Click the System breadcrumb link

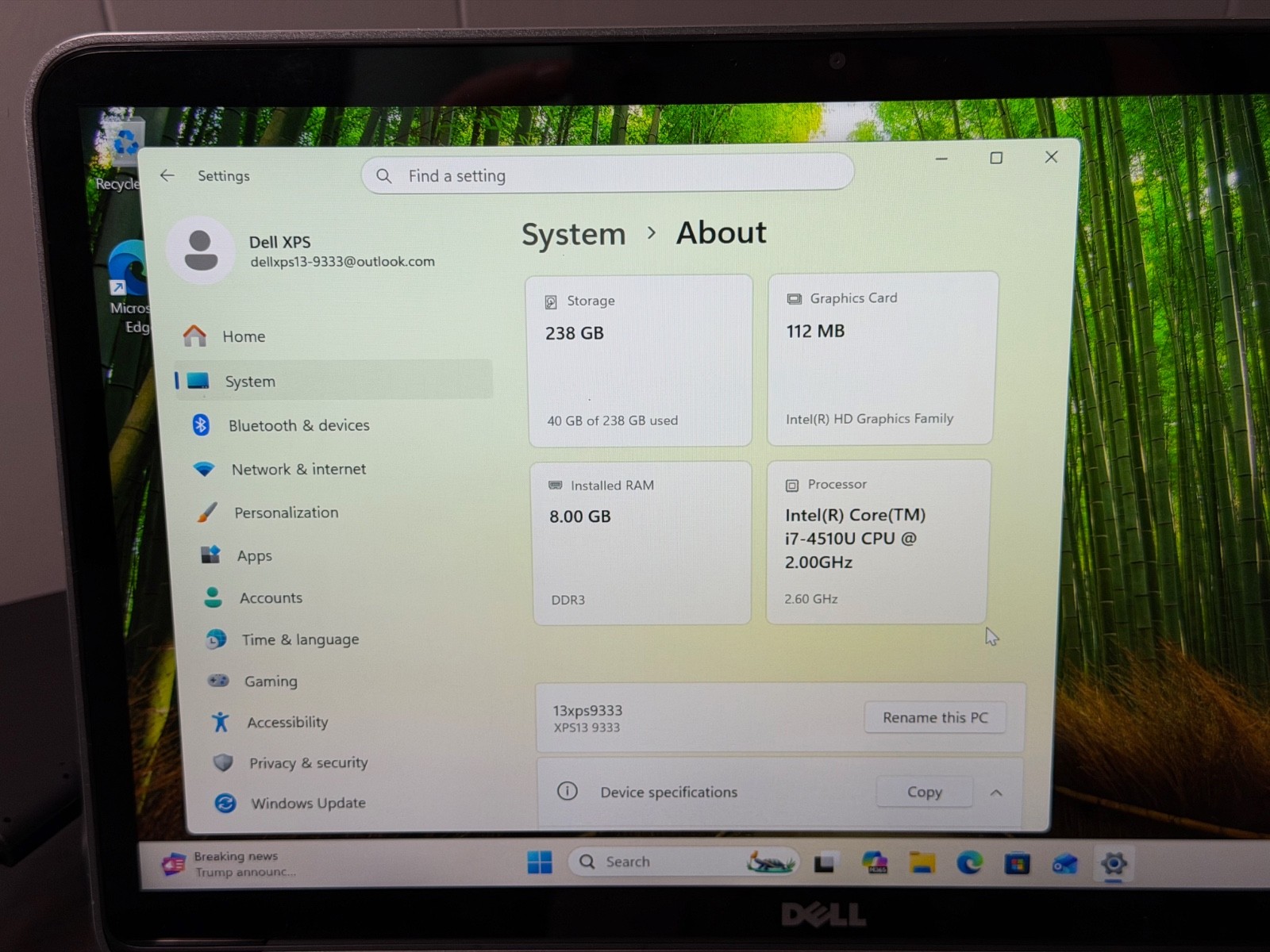click(x=573, y=235)
